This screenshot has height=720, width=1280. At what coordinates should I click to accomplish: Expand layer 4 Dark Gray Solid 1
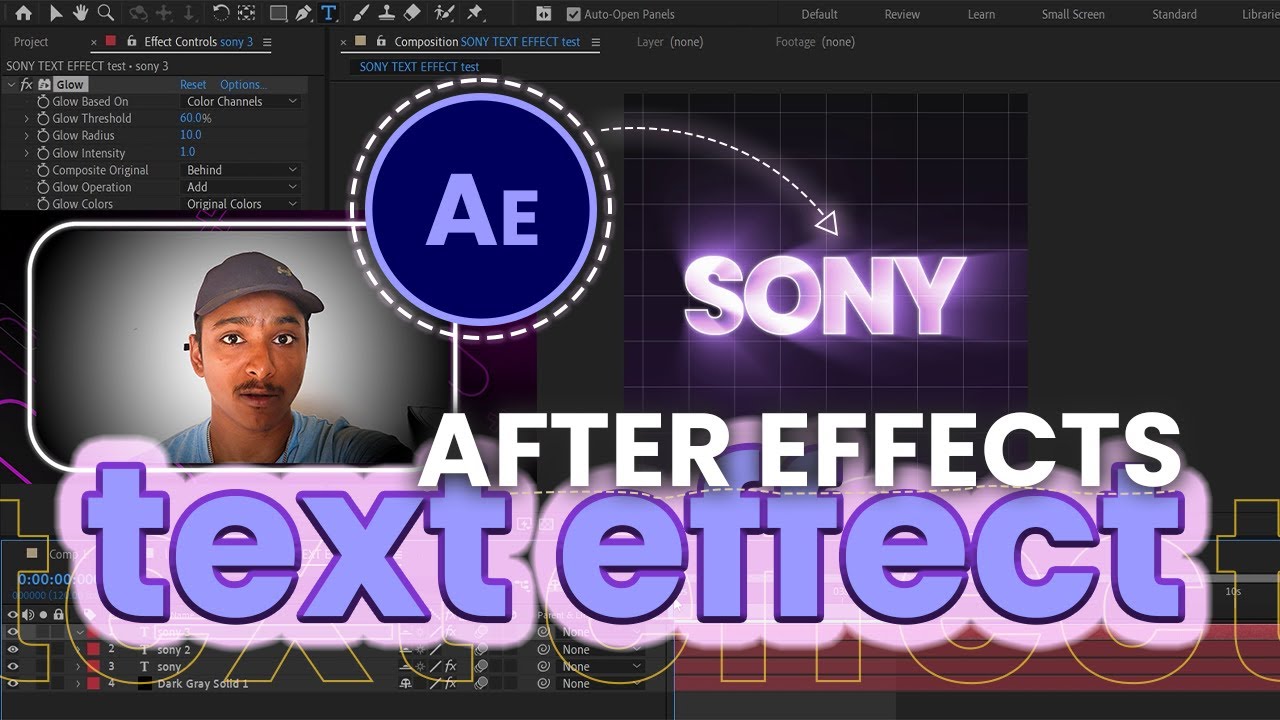pyautogui.click(x=78, y=684)
